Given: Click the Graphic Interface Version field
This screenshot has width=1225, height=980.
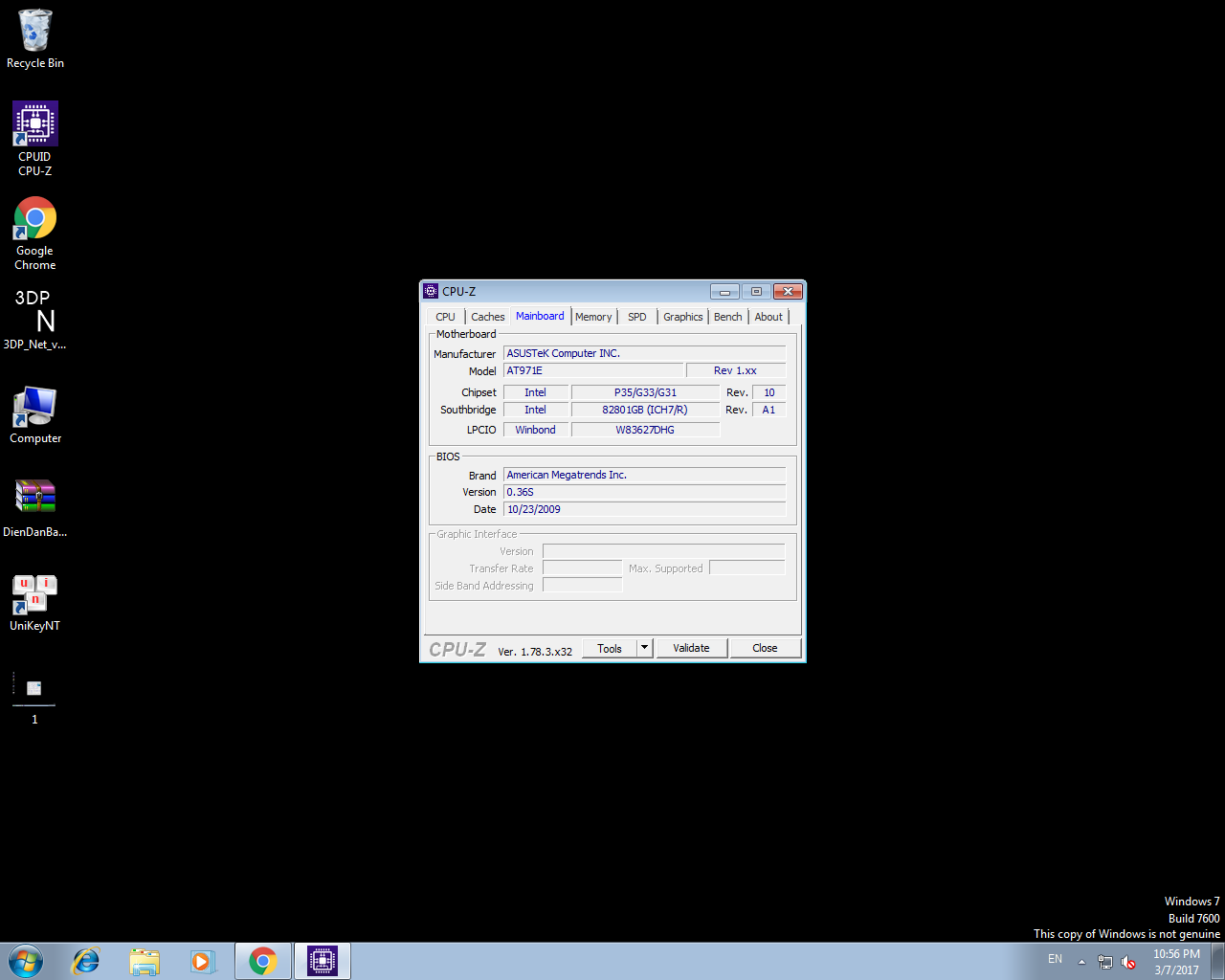Looking at the screenshot, I should pyautogui.click(x=663, y=551).
